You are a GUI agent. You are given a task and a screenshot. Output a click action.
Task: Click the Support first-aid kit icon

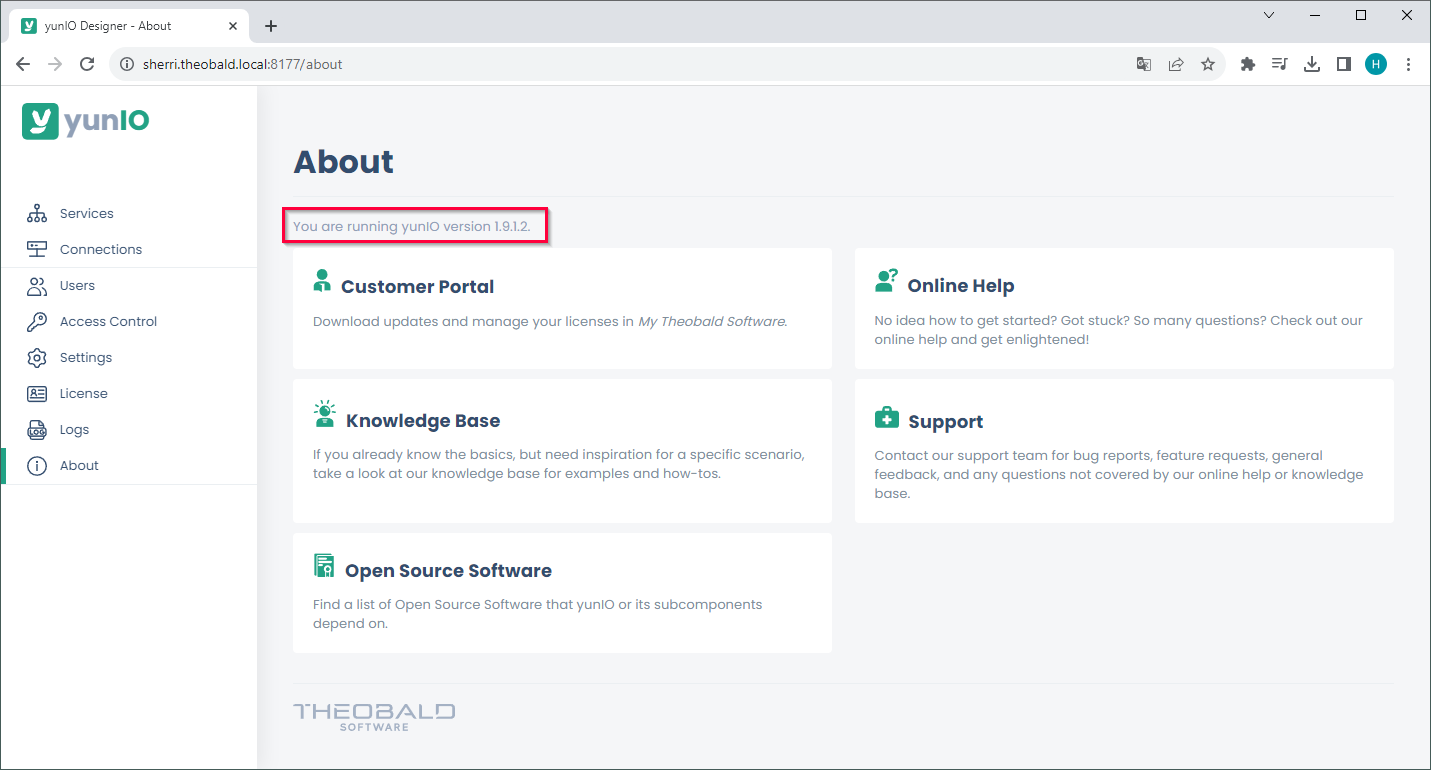[886, 418]
